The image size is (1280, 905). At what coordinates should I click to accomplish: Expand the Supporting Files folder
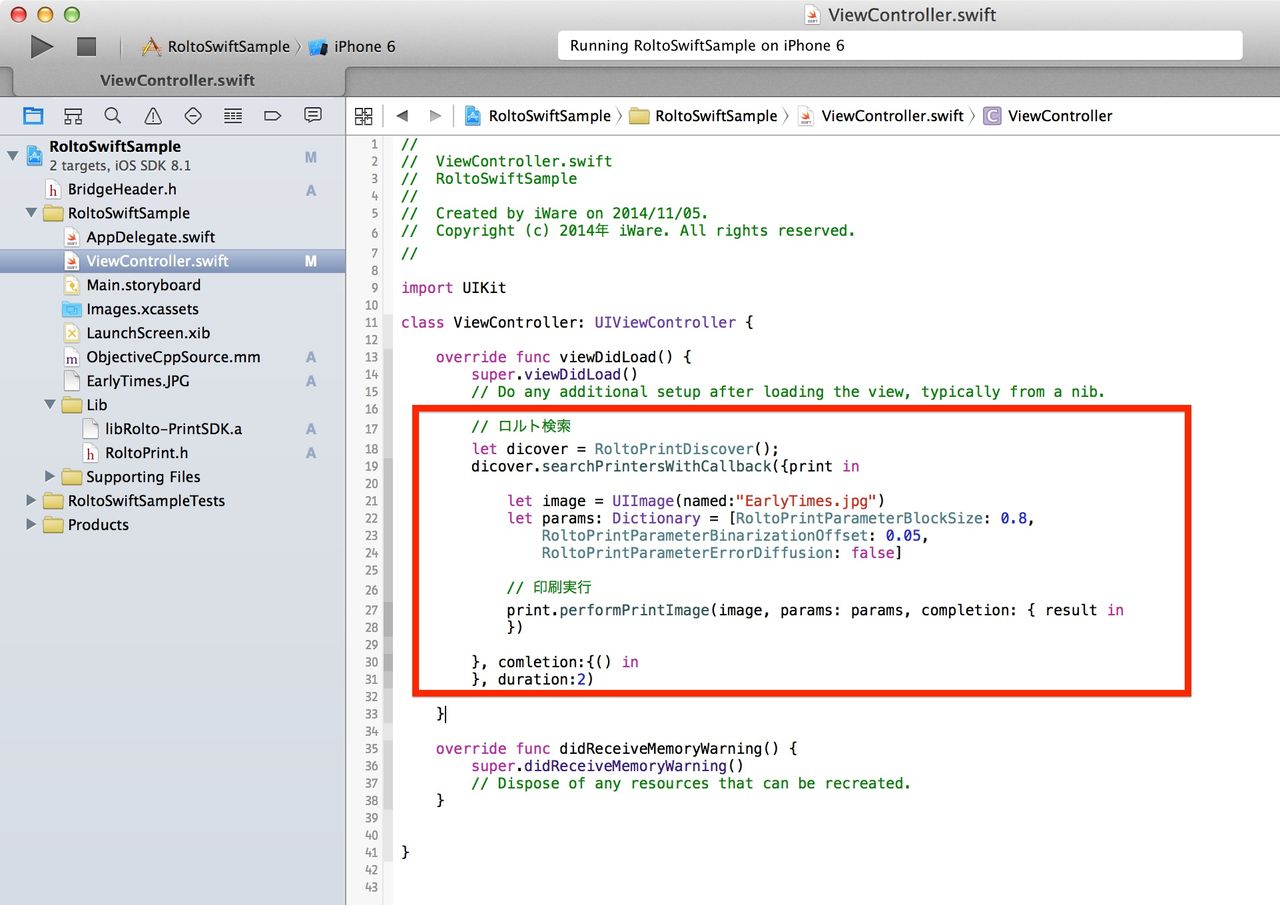[50, 477]
